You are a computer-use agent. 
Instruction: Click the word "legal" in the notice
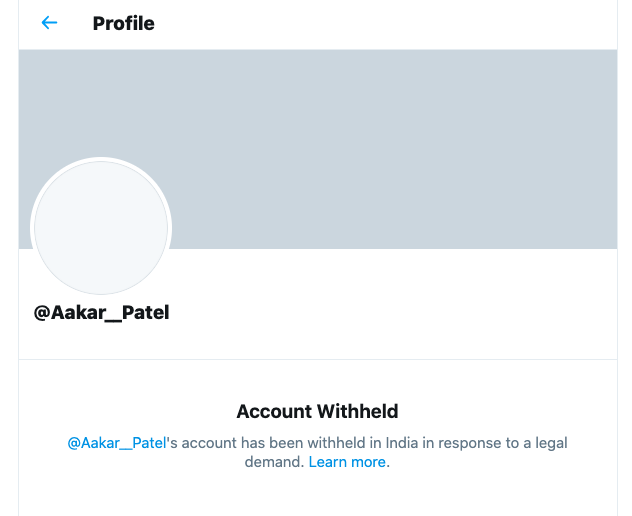coord(548,442)
